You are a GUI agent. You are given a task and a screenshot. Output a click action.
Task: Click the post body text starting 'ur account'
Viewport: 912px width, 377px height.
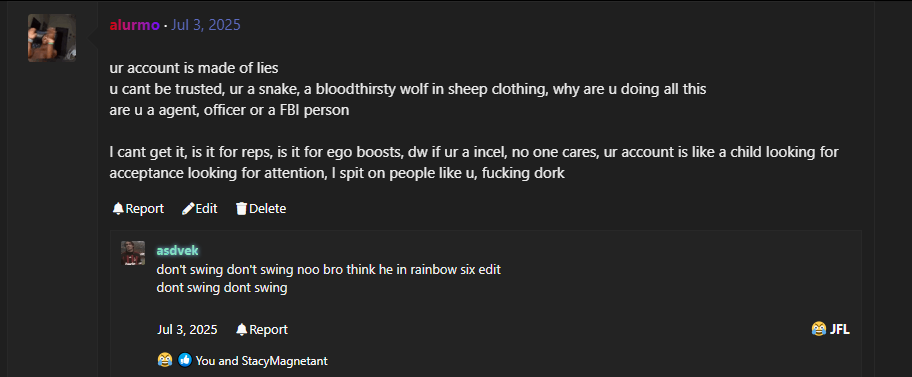(x=474, y=120)
